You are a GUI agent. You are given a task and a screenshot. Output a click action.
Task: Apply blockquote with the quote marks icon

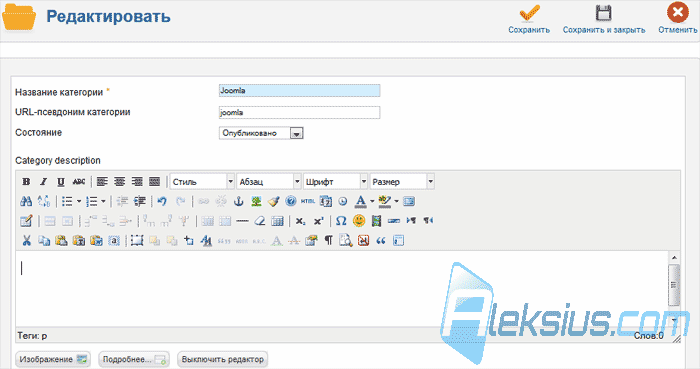(x=381, y=241)
